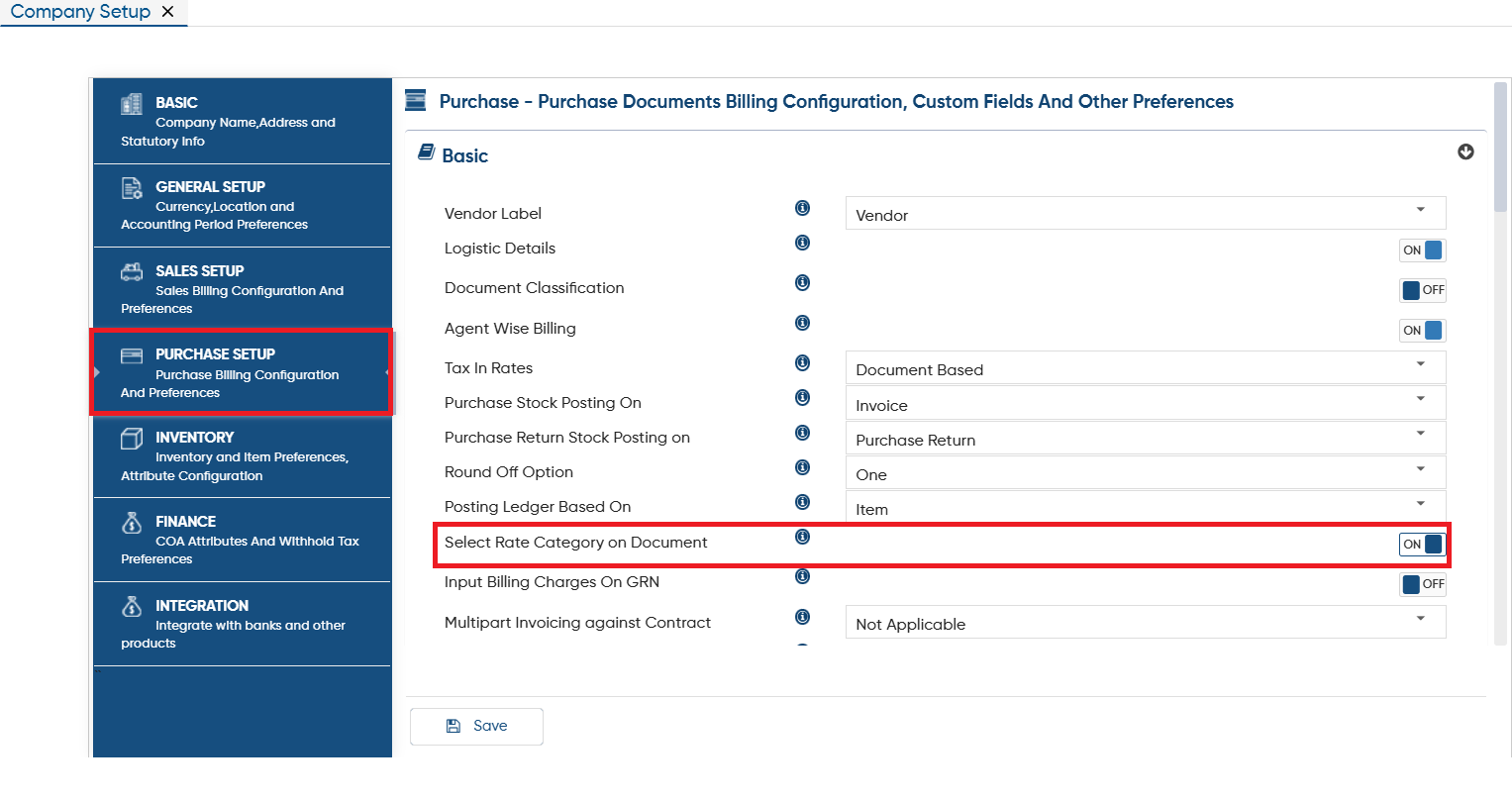
Task: Click info icon beside Round Off Option
Action: click(x=802, y=467)
